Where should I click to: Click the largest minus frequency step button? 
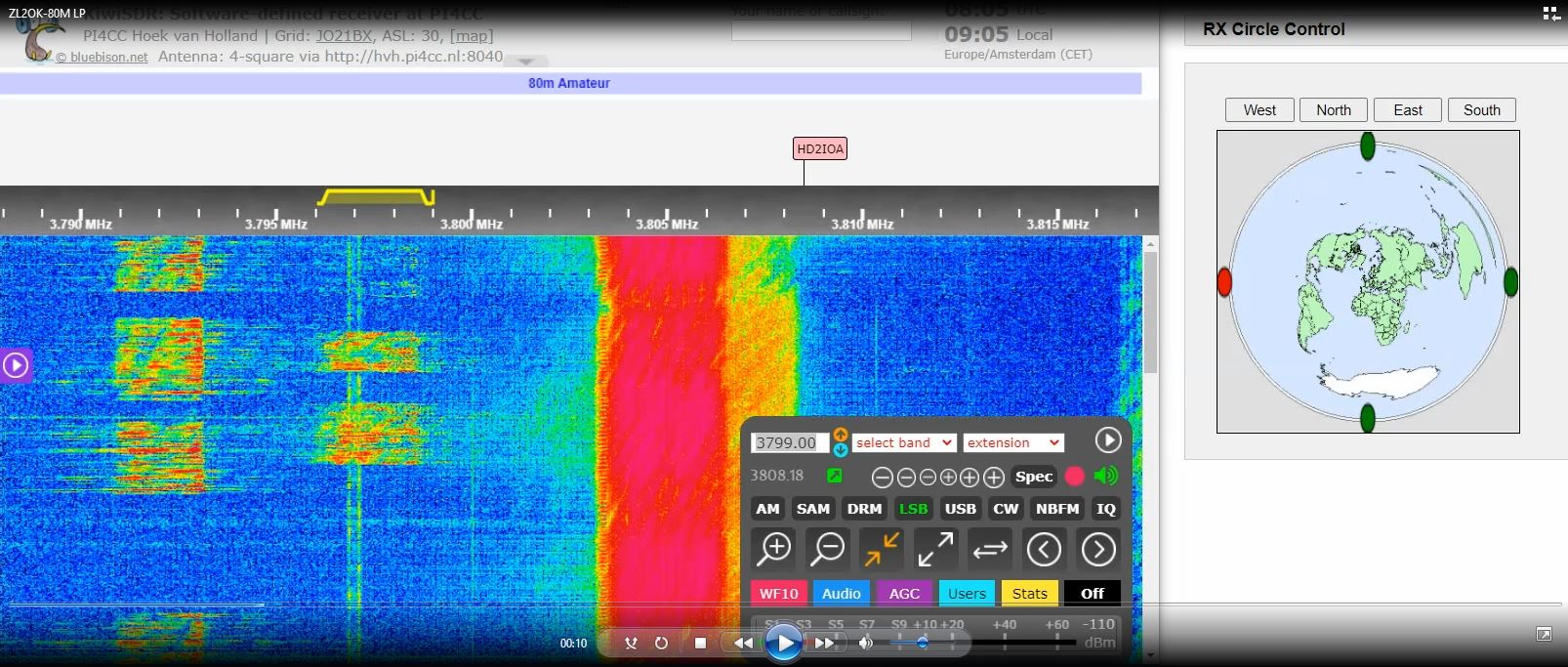click(882, 478)
